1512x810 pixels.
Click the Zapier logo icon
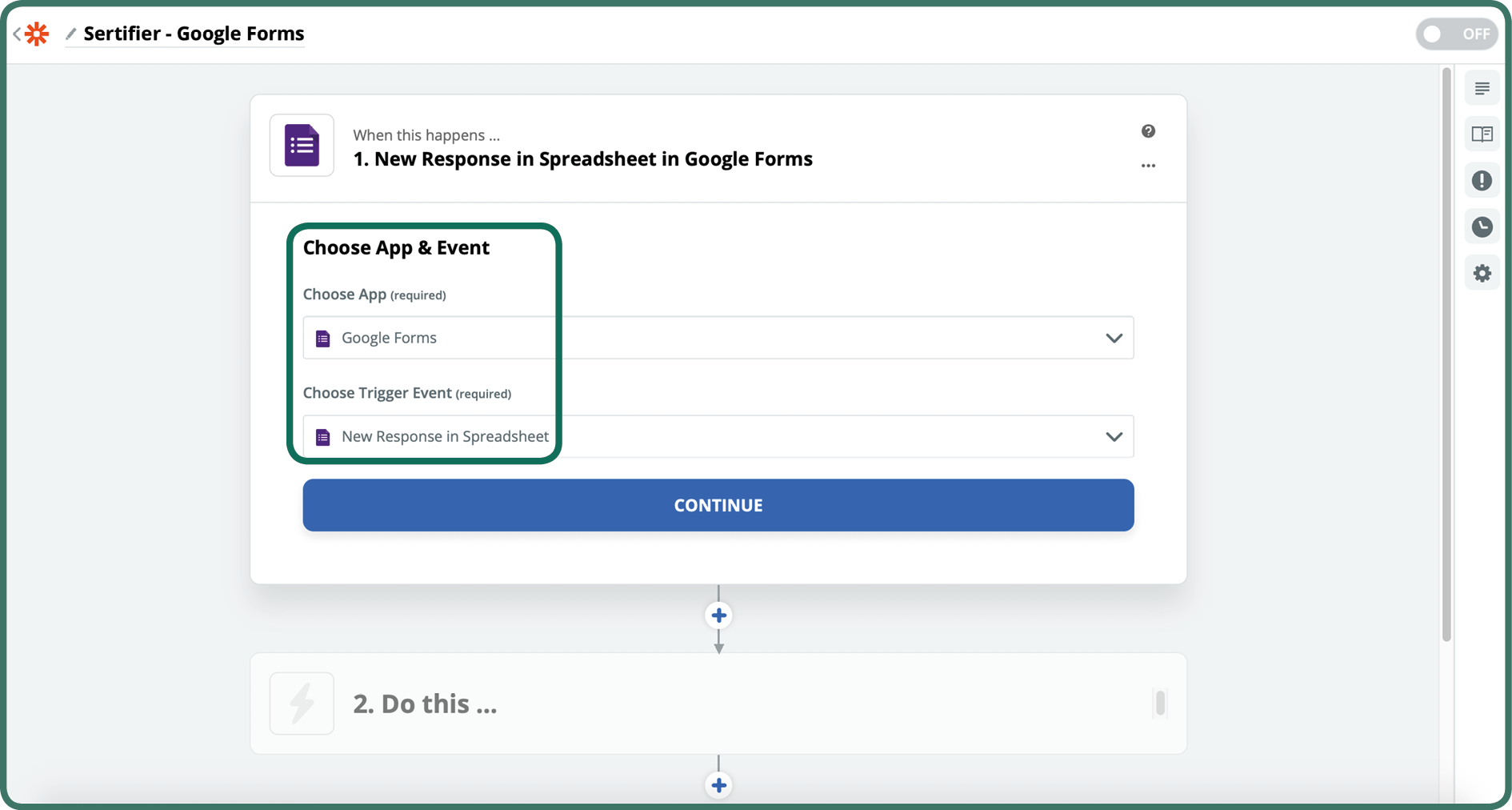click(x=37, y=34)
